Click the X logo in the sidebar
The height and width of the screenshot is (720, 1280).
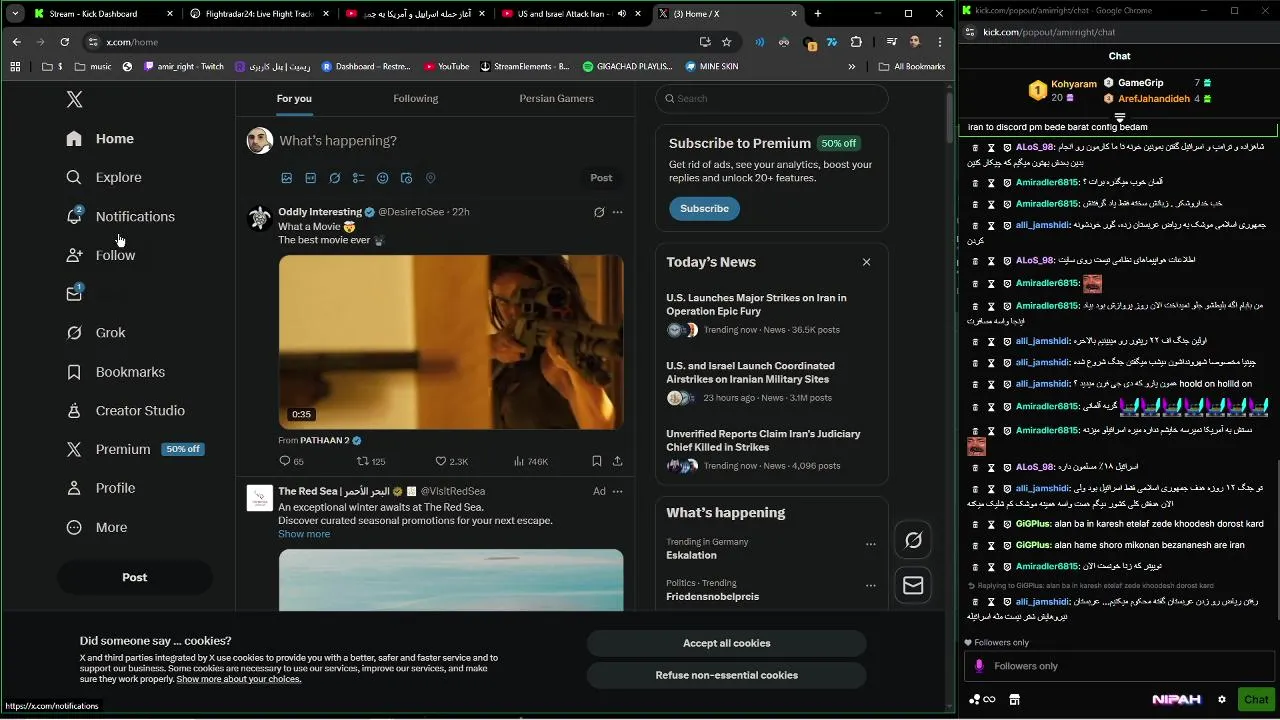[74, 99]
